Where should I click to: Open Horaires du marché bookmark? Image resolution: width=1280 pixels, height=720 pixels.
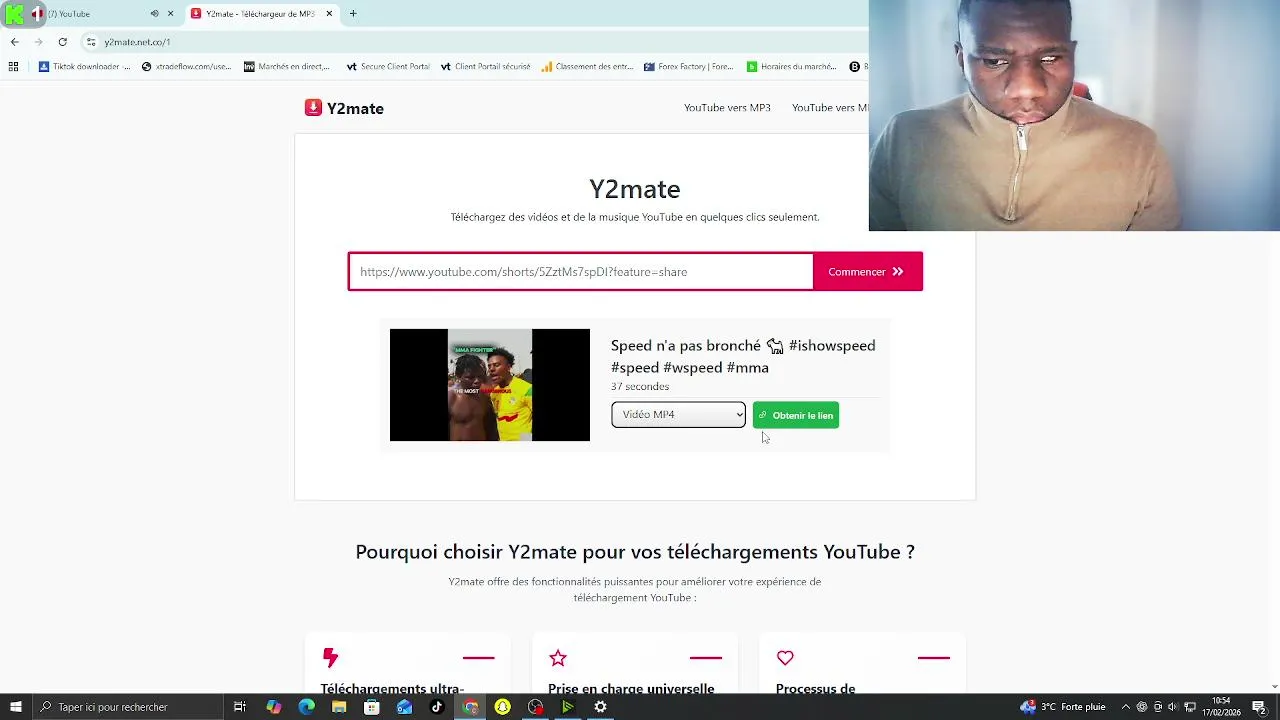tap(790, 67)
